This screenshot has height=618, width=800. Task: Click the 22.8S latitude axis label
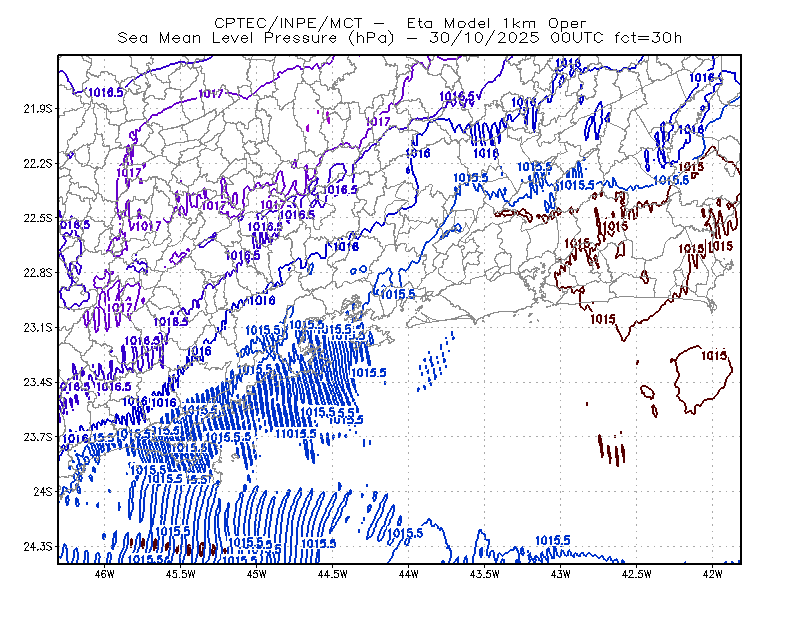(38, 273)
